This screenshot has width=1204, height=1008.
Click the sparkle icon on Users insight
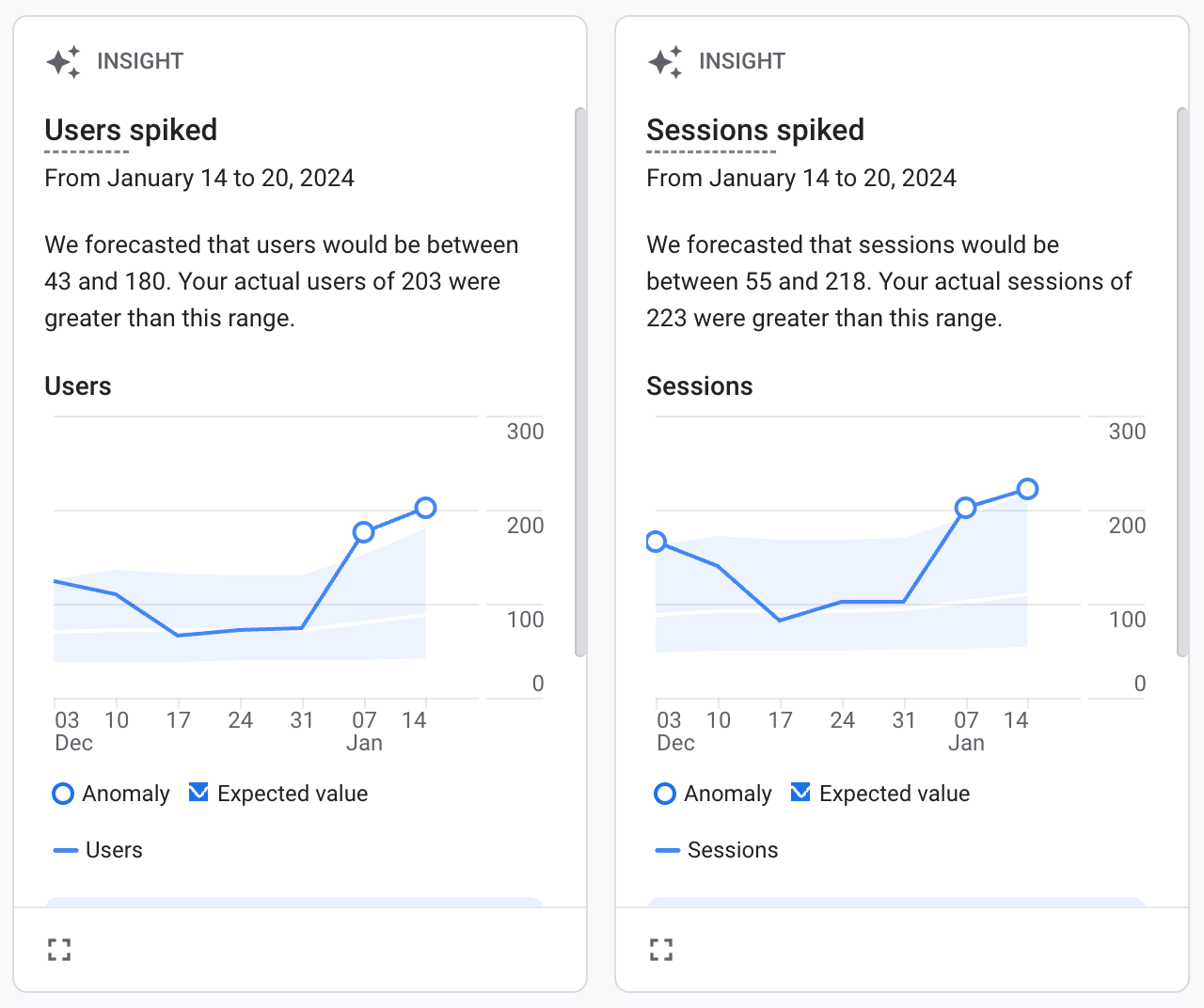pos(63,62)
